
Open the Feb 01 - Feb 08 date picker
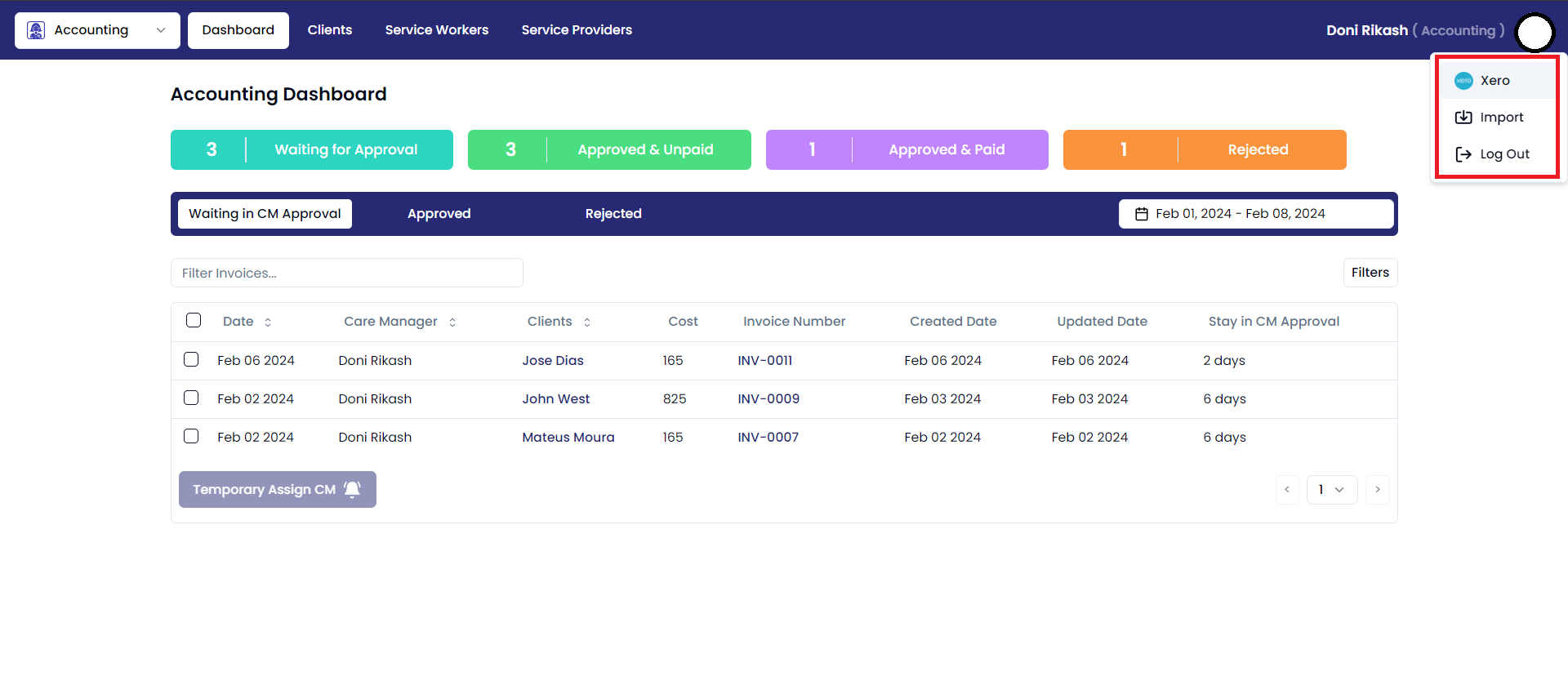(x=1255, y=214)
